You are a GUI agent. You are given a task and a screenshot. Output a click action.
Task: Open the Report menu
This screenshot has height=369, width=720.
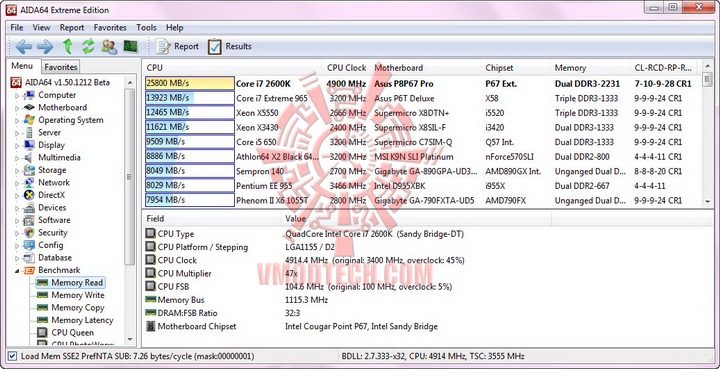pos(72,28)
